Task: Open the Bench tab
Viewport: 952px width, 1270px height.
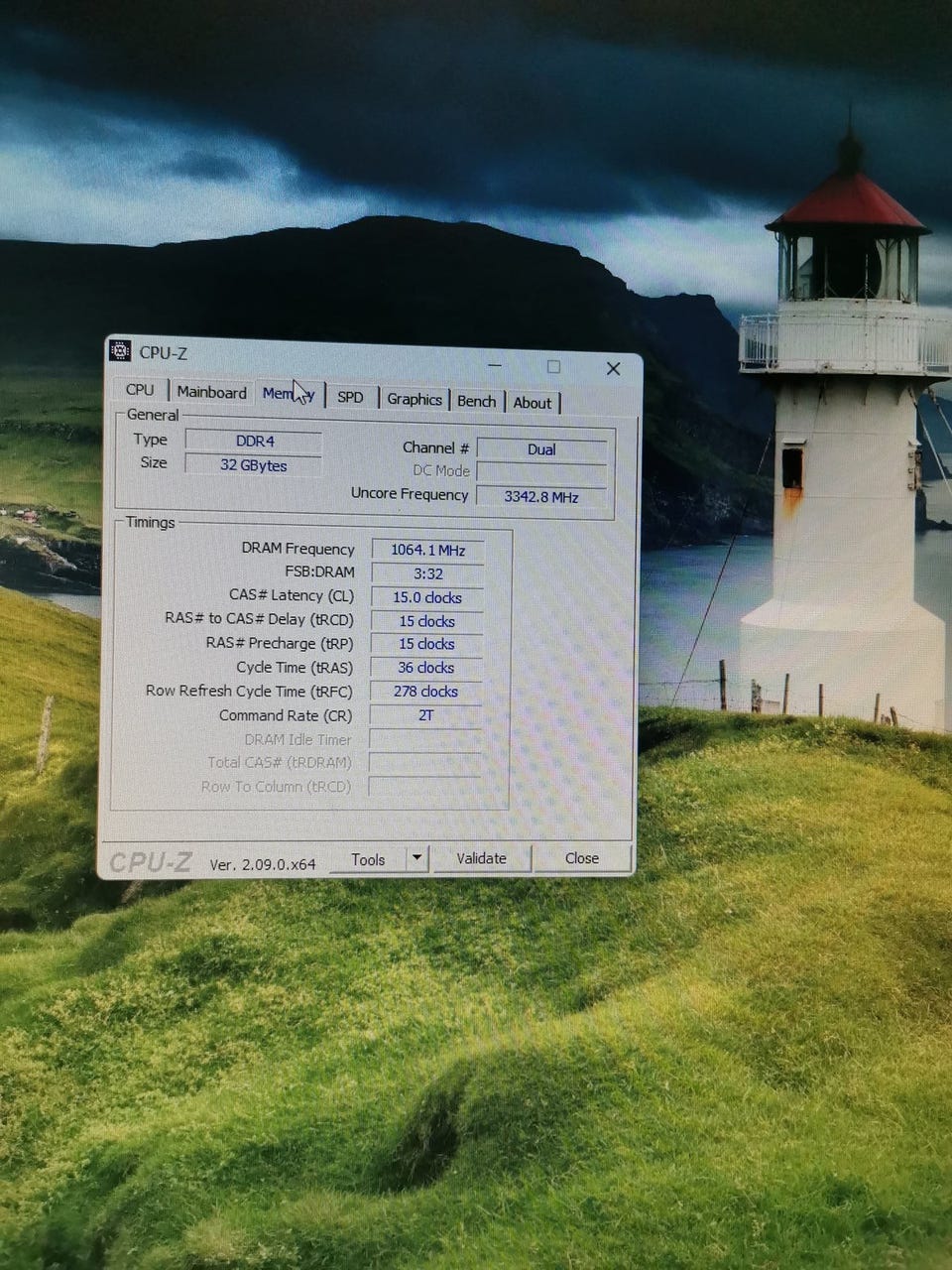Action: tap(476, 401)
